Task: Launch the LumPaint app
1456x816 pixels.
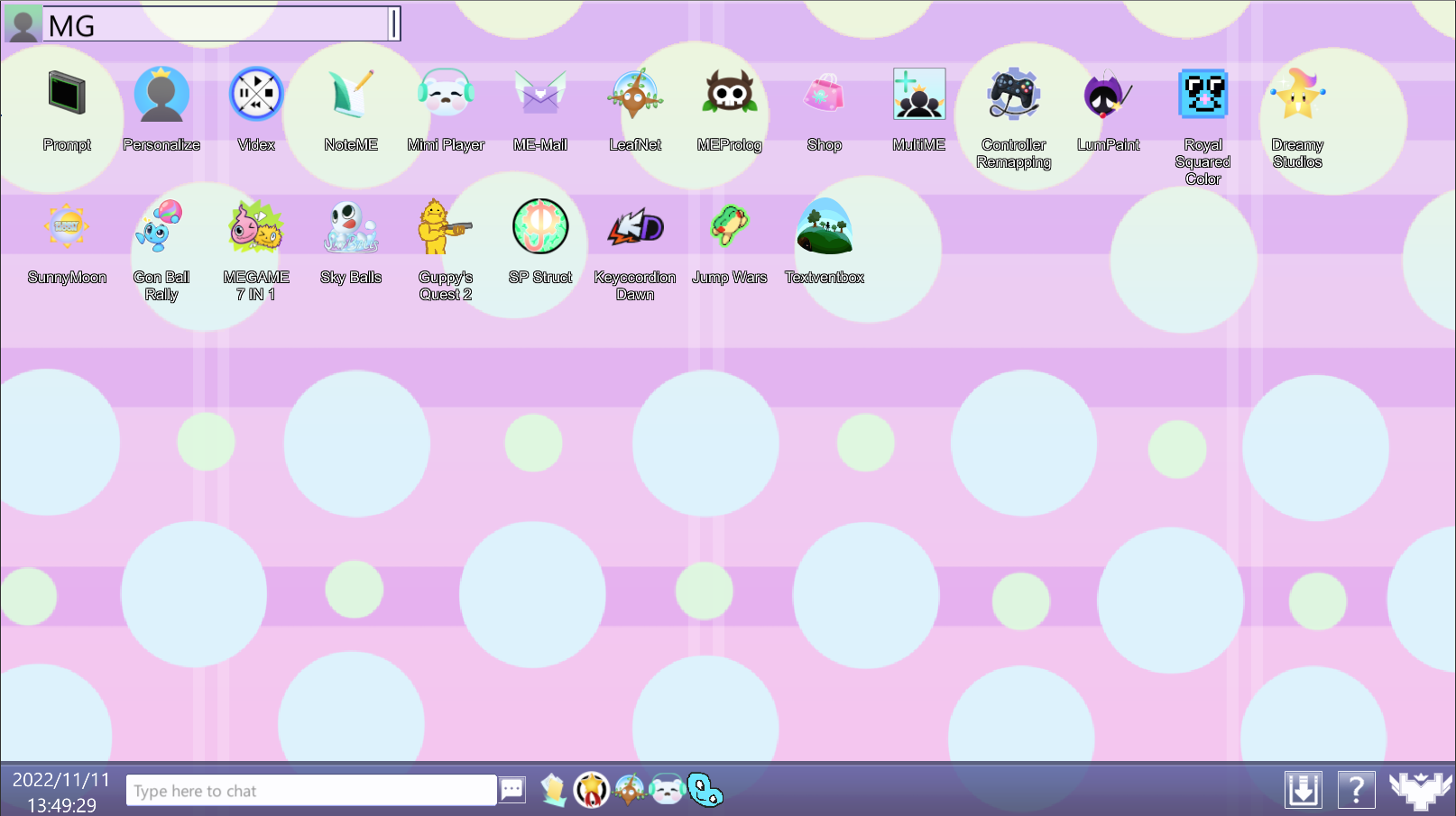Action: click(1109, 94)
